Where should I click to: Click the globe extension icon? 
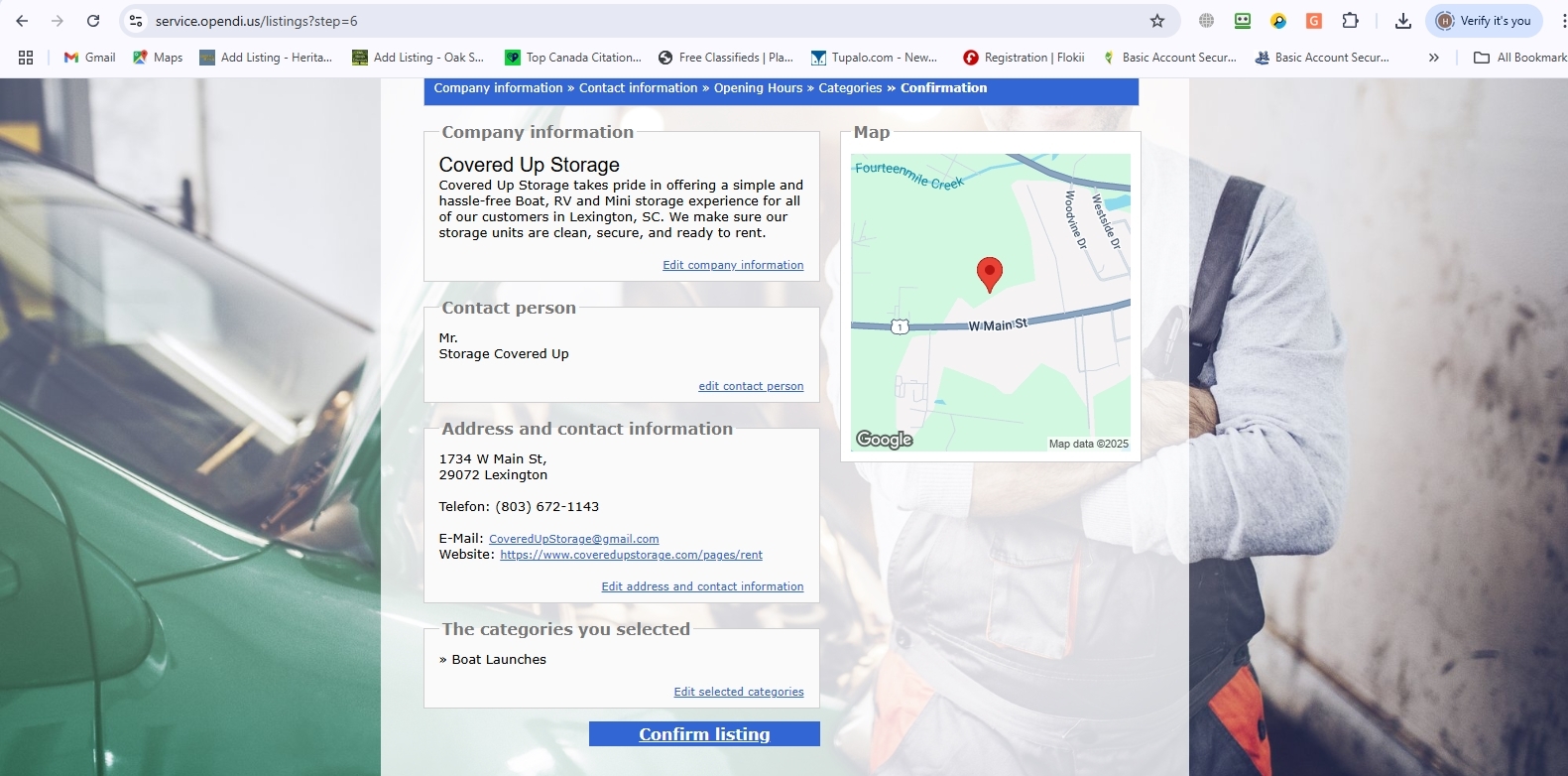[1206, 21]
